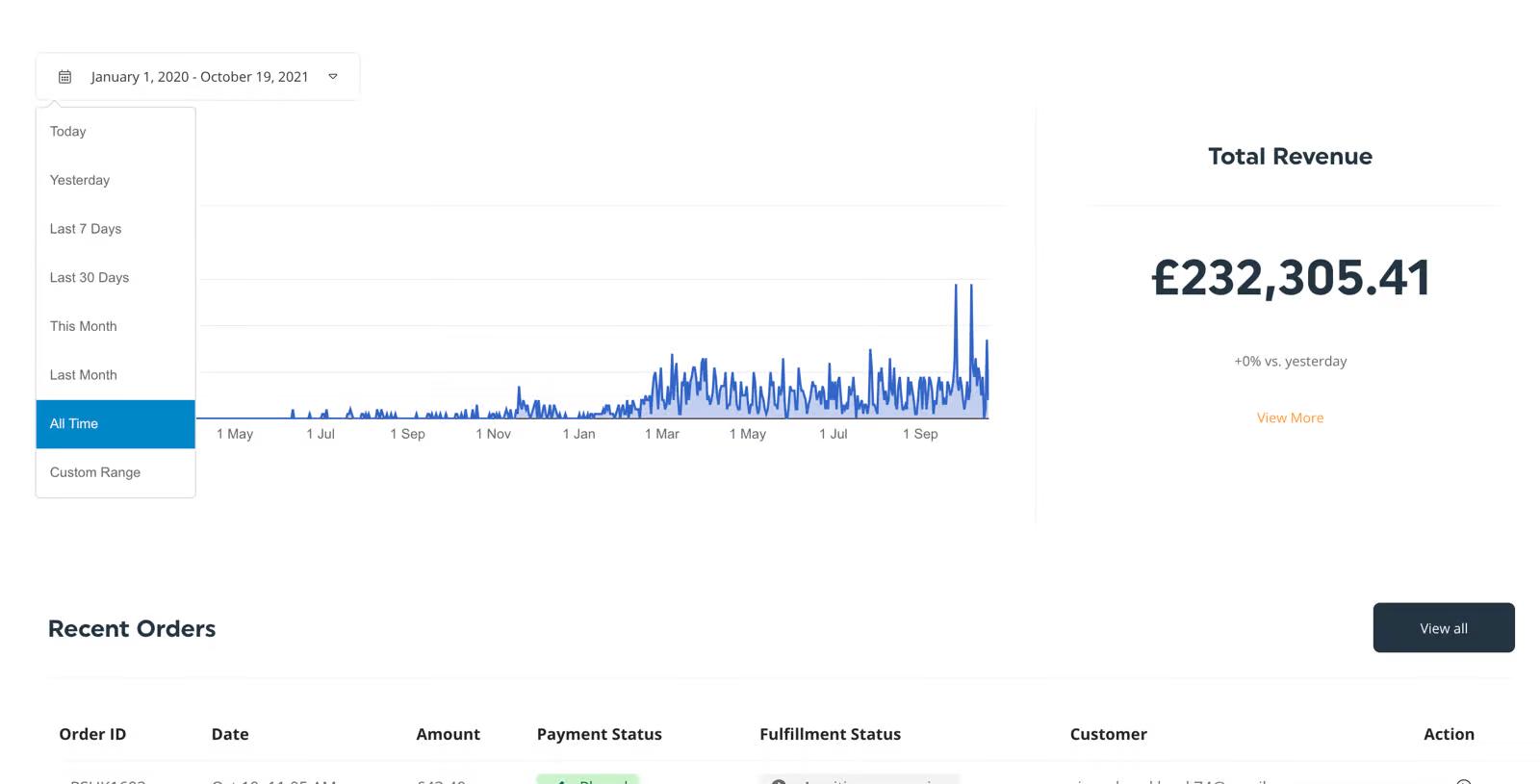The image size is (1540, 784).
Task: Choose This Month from the list
Action: point(84,327)
